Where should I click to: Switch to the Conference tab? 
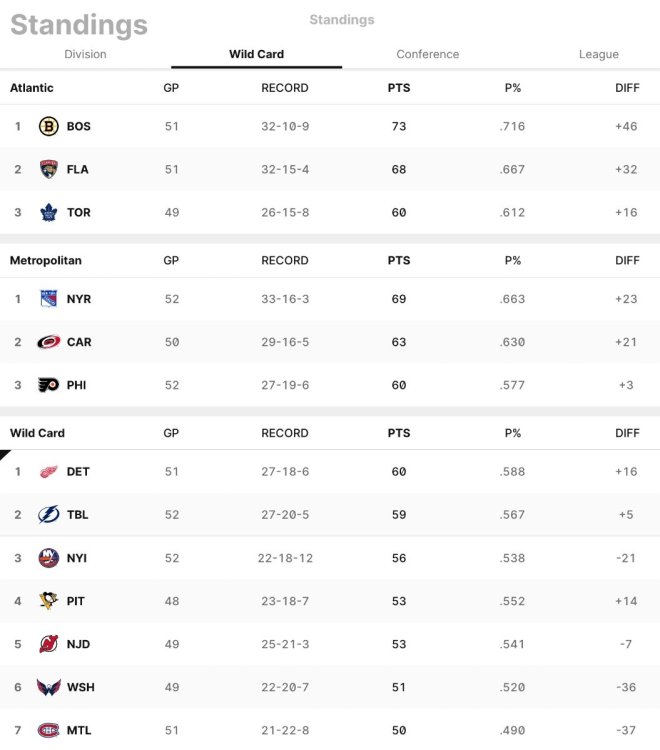click(x=427, y=54)
